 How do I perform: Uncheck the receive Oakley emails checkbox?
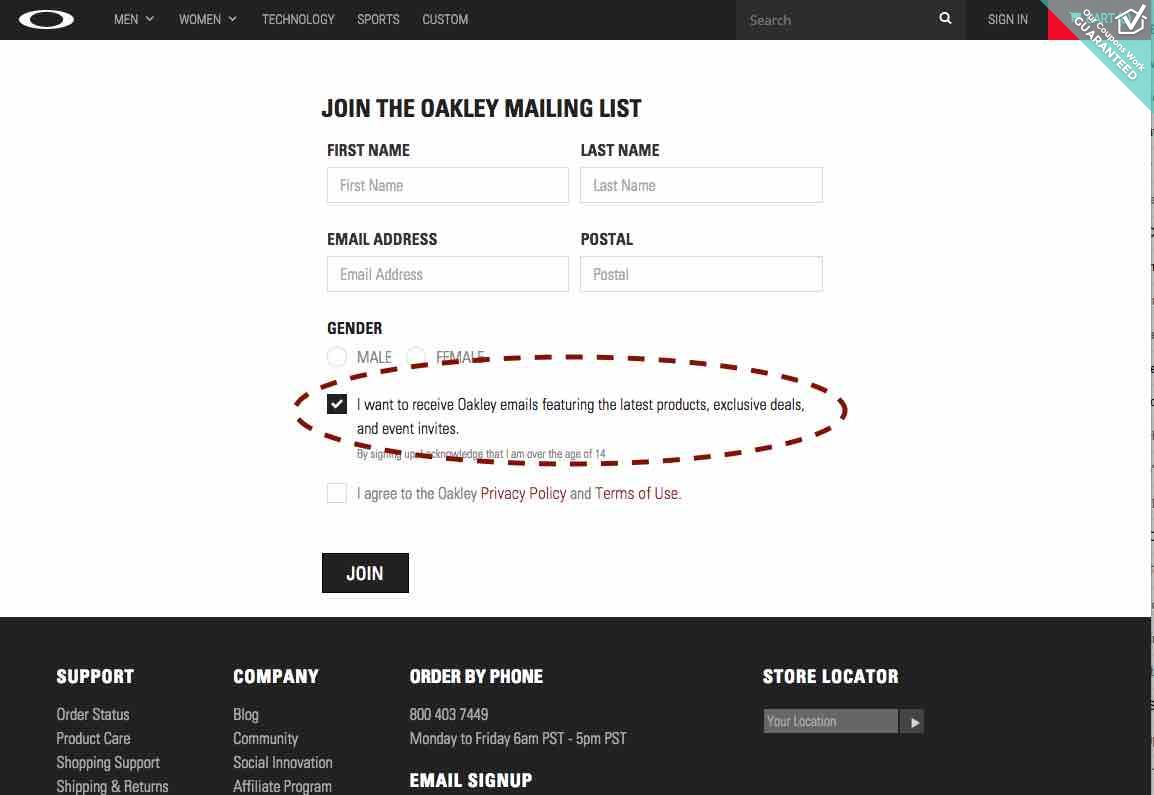337,404
